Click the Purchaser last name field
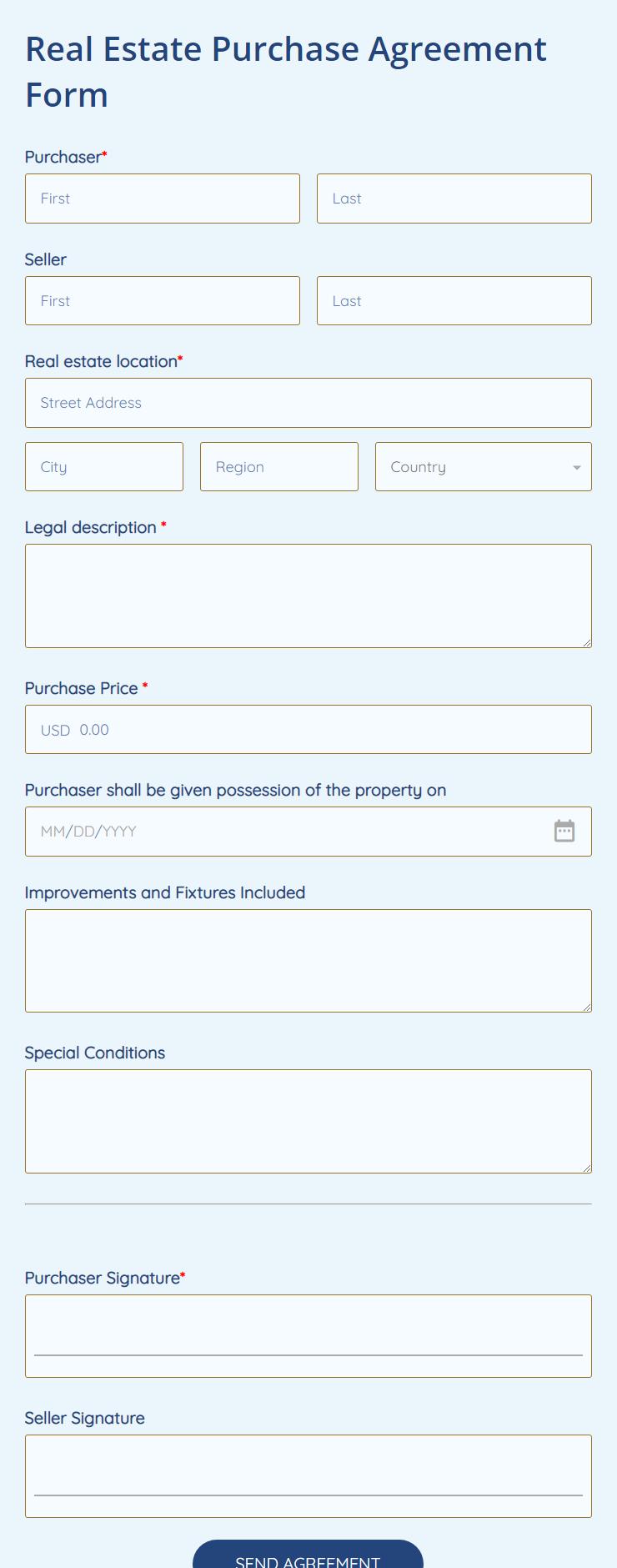617x1568 pixels. coord(454,199)
